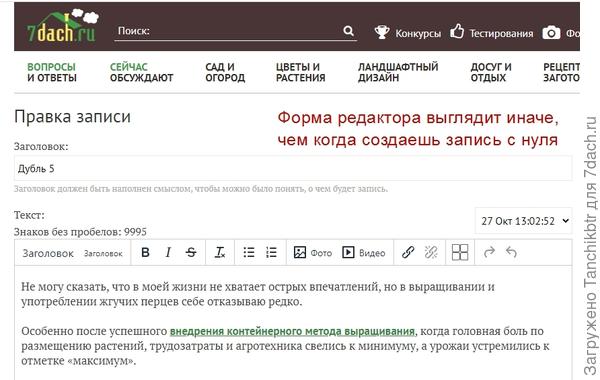Click the search magnifier icon
Image resolution: width=600 pixels, height=380 pixels.
click(x=348, y=31)
